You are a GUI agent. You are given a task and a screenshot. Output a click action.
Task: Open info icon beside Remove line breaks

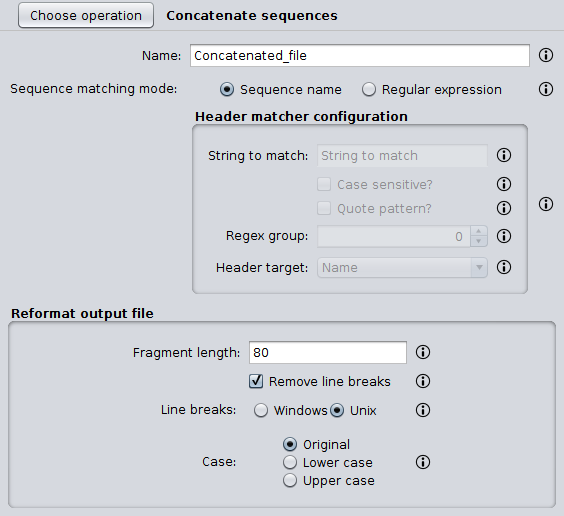pyautogui.click(x=423, y=381)
